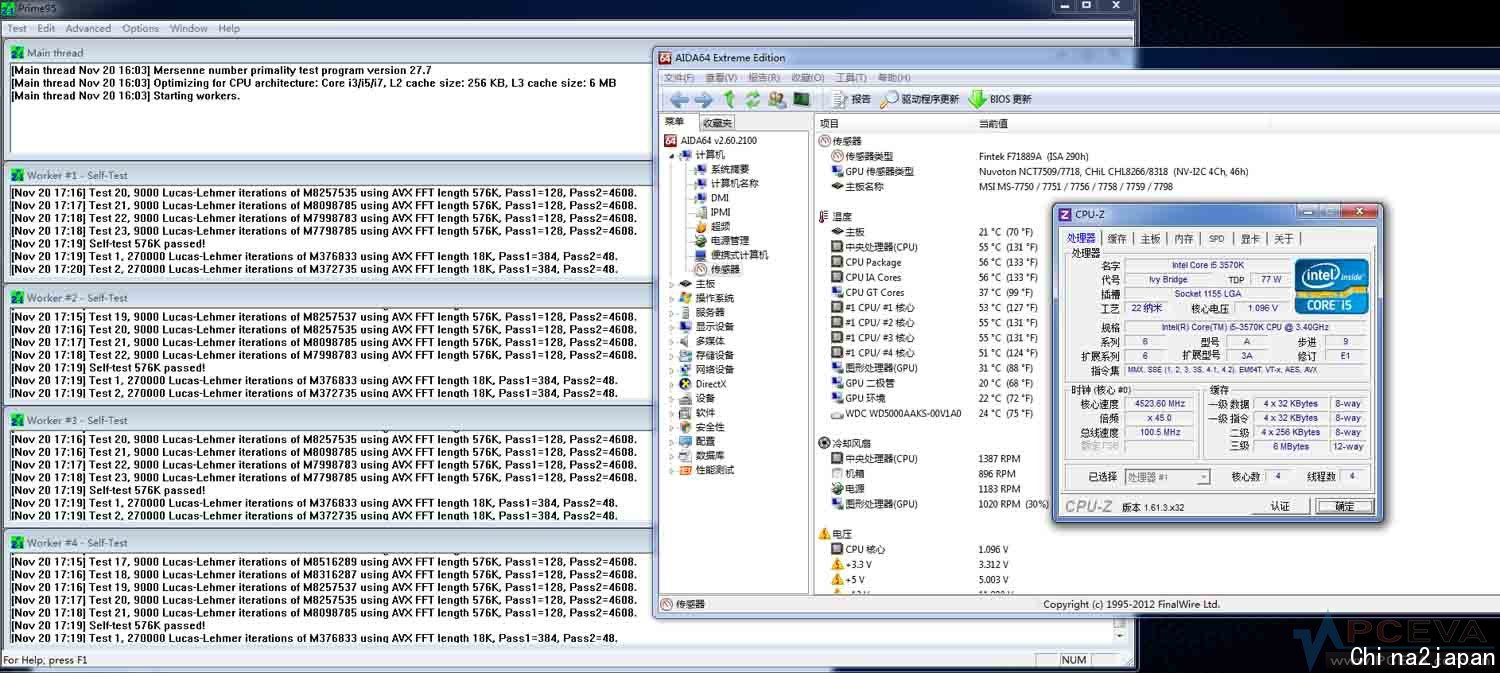Click the 设备 icon in AIDA64 tree
Image resolution: width=1500 pixels, height=673 pixels.
coord(685,398)
